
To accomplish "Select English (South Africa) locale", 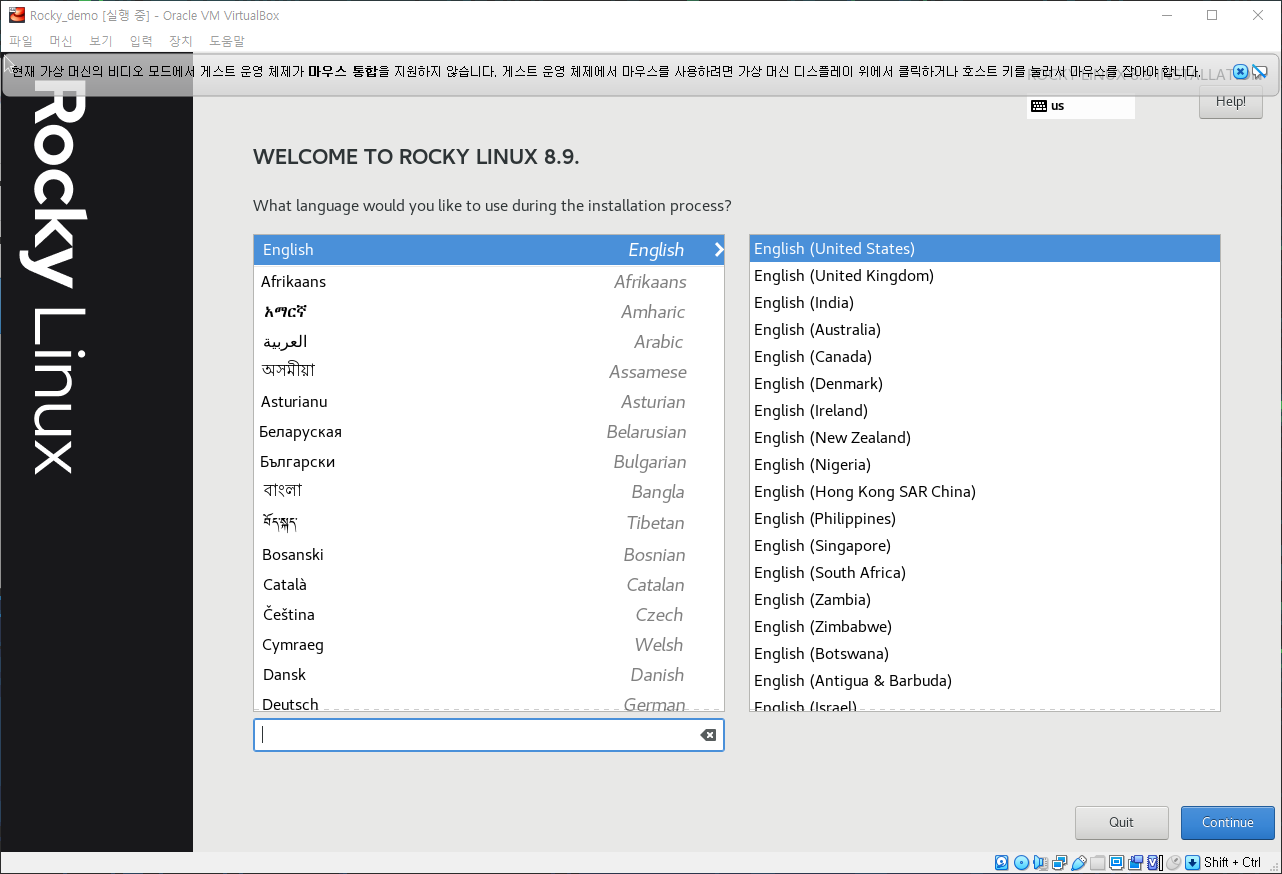I will [x=985, y=573].
